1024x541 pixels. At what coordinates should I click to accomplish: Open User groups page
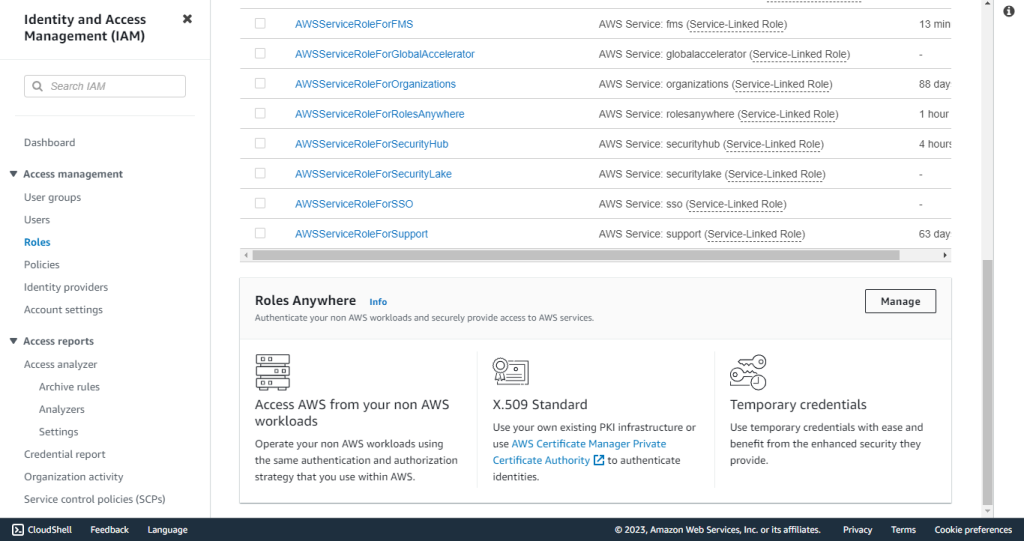point(52,197)
